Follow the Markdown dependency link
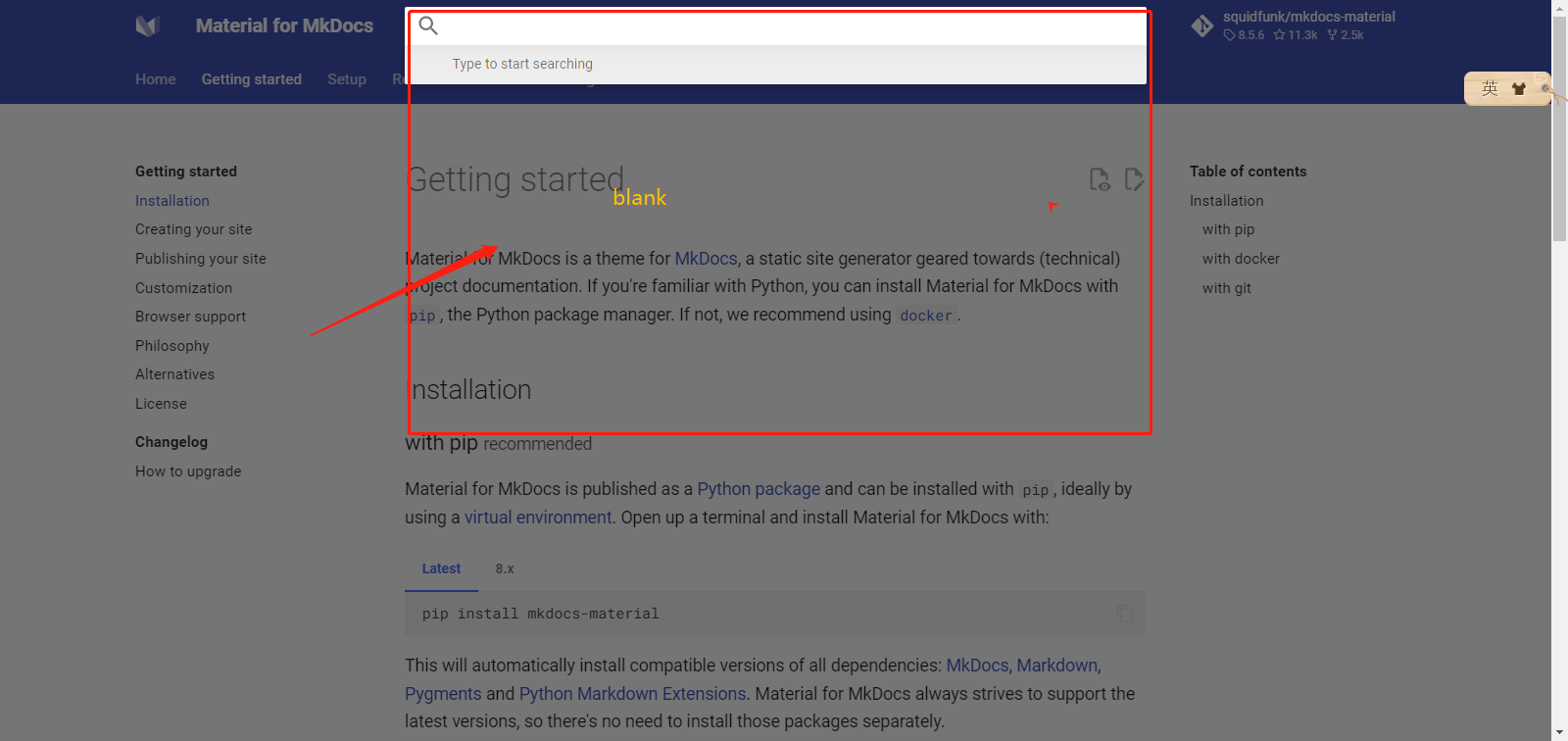1568x741 pixels. click(x=1057, y=666)
